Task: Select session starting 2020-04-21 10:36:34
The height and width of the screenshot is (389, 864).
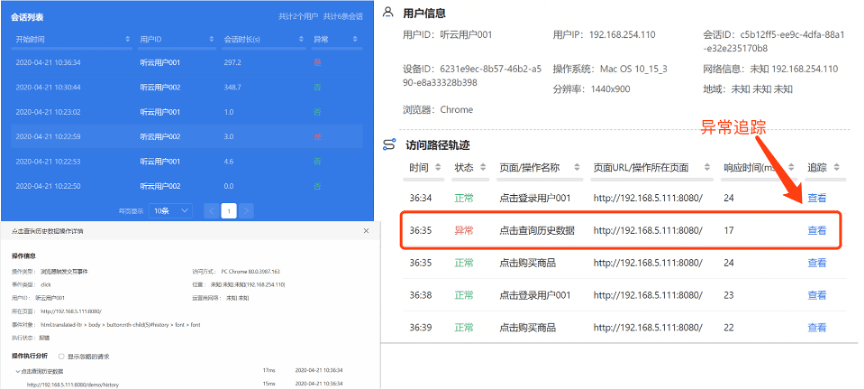Action: point(187,63)
